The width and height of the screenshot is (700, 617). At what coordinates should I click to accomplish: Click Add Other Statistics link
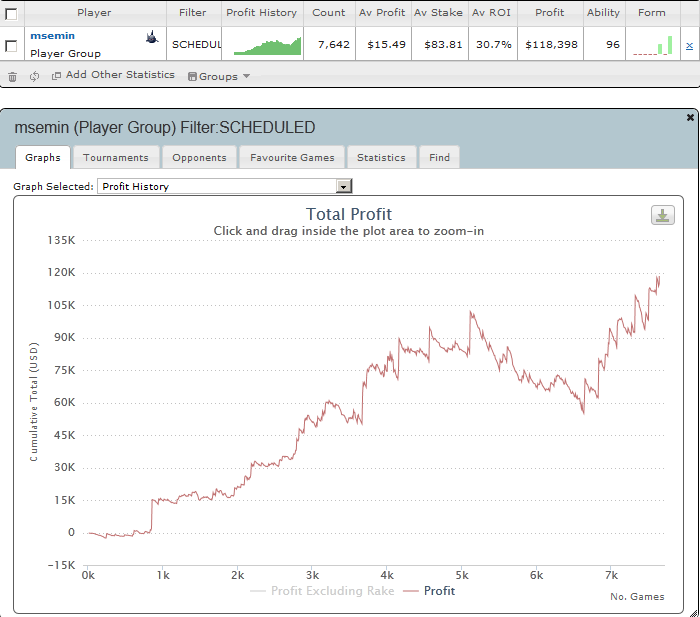click(x=120, y=75)
